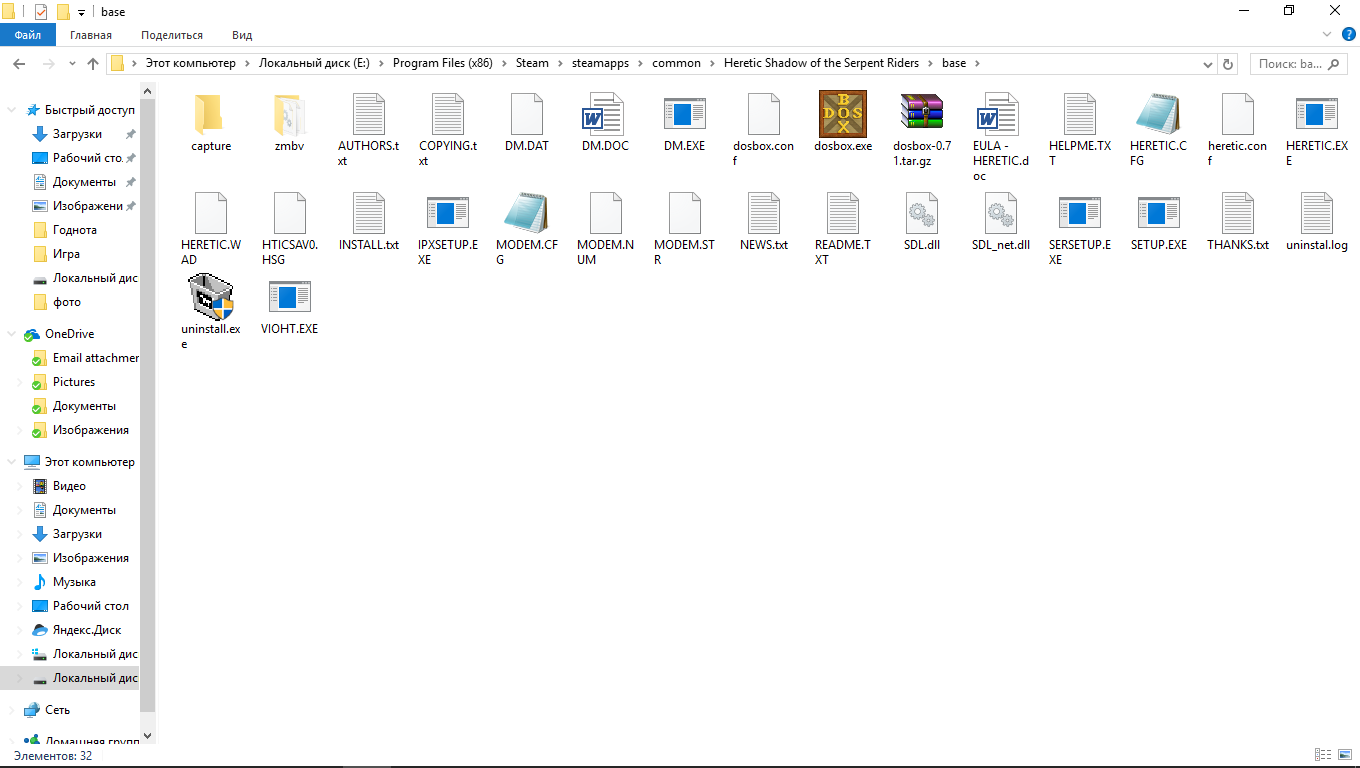Navigate to common in address bar
Image resolution: width=1360 pixels, height=768 pixels.
pos(676,63)
